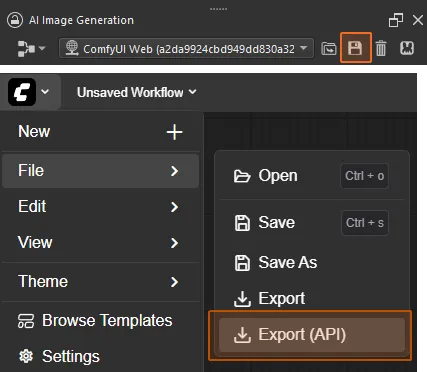Click the save floppy disk toolbar icon
Screen dimensions: 427x372
(355, 48)
